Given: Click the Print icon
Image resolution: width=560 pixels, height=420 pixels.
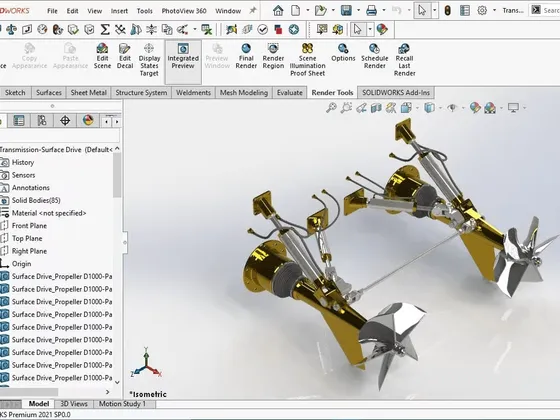Looking at the screenshot, I should pyautogui.click(x=371, y=10).
